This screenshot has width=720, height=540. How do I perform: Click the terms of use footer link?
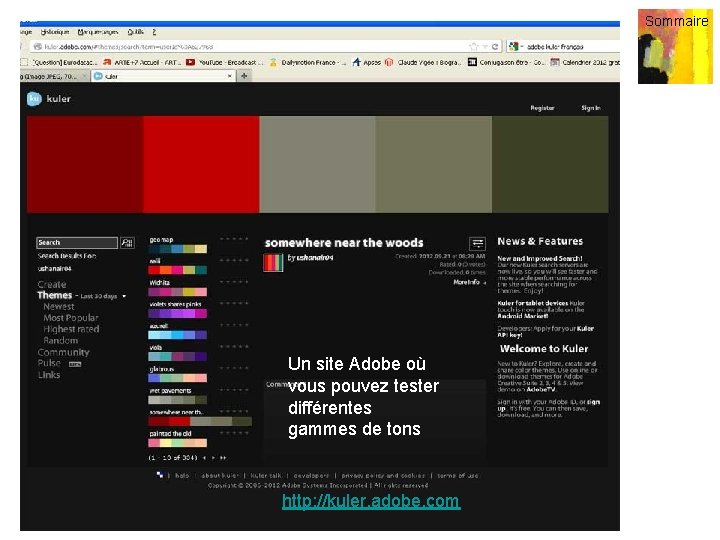pyautogui.click(x=457, y=475)
